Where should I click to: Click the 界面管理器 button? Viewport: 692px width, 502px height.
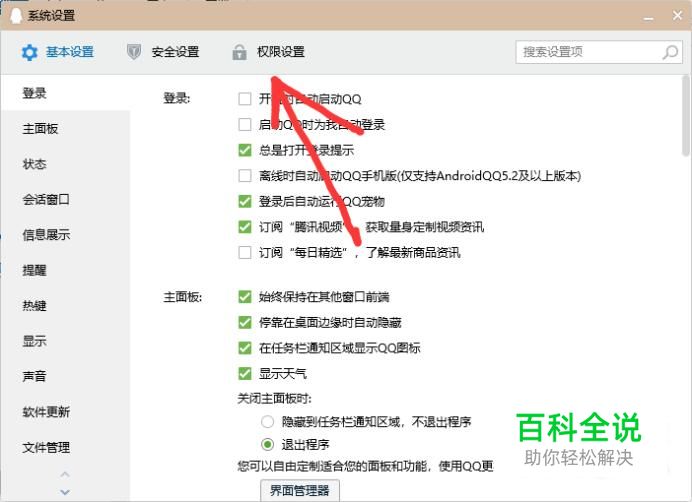click(300, 491)
